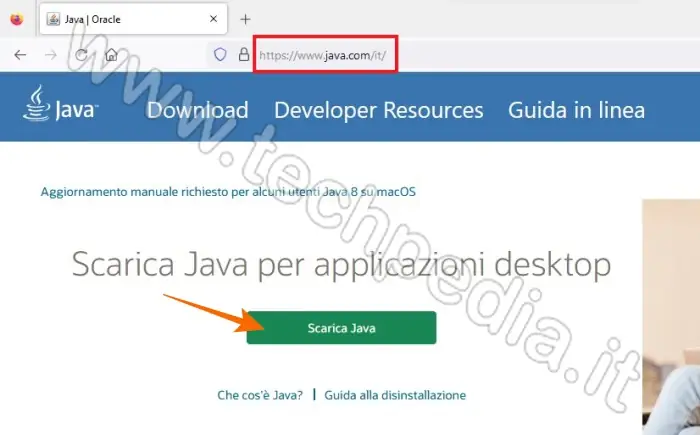Open the browser Home icon
This screenshot has height=435, width=700.
tap(111, 54)
